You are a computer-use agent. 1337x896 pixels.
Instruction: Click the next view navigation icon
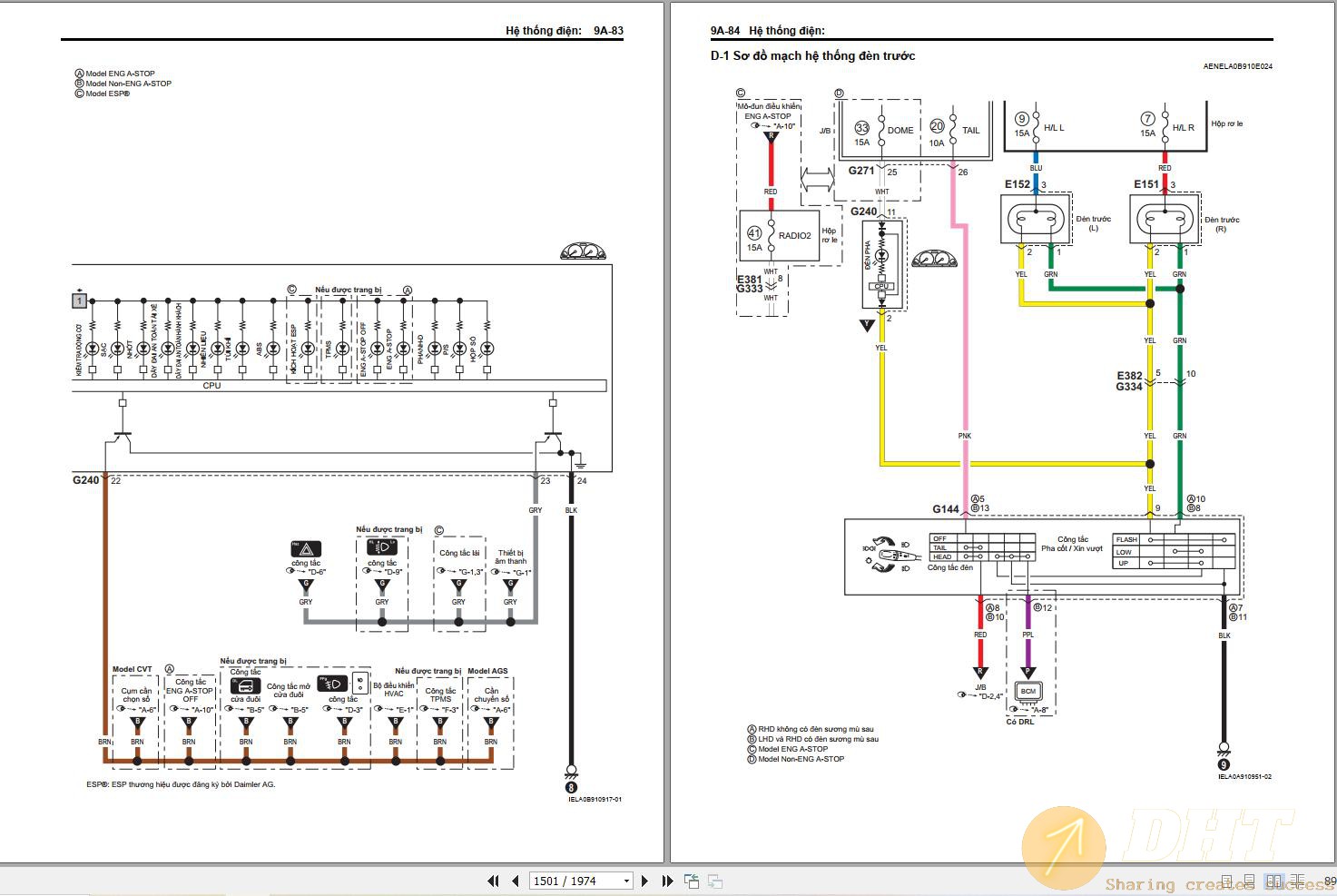pyautogui.click(x=715, y=881)
